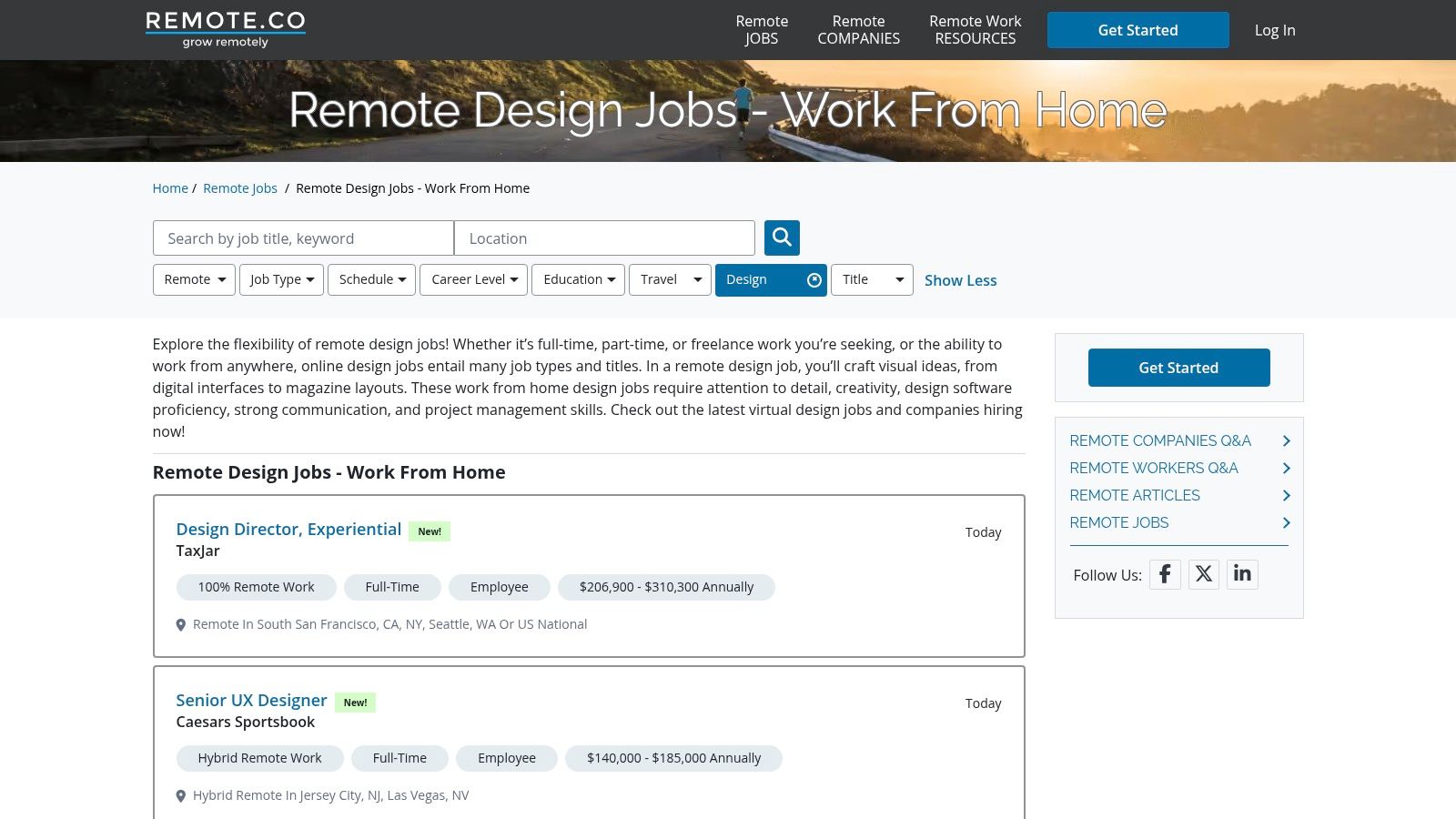The height and width of the screenshot is (819, 1456).
Task: Click the TaxJar company name
Action: 197,551
